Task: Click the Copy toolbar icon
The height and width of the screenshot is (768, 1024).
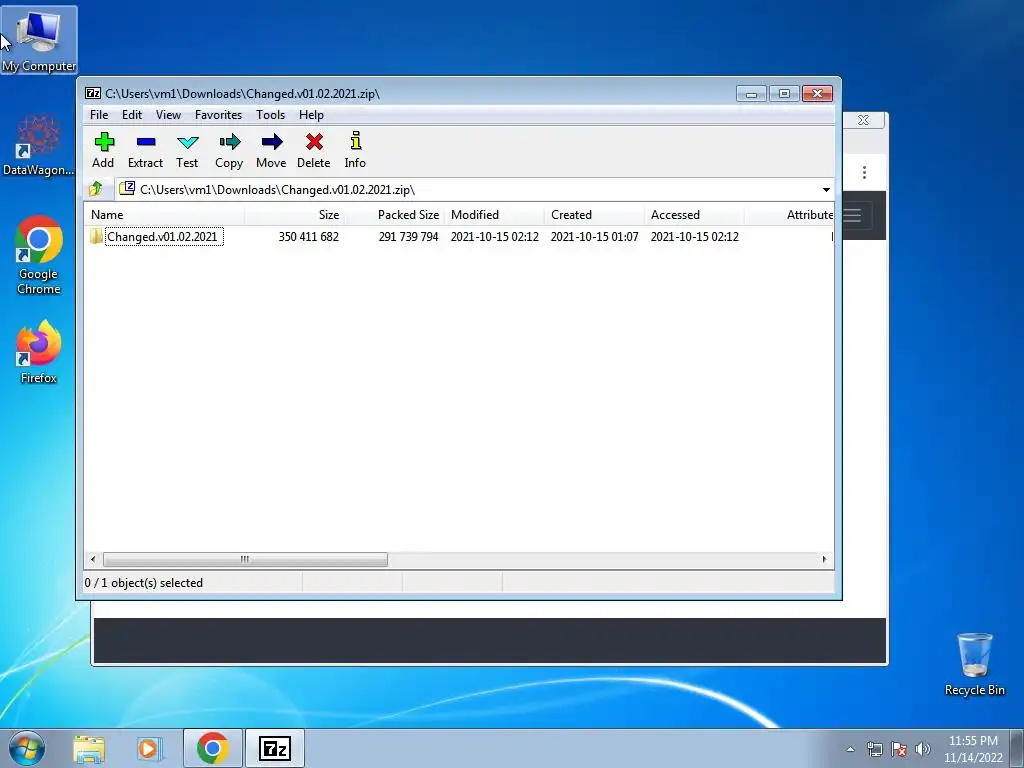Action: coord(229,150)
